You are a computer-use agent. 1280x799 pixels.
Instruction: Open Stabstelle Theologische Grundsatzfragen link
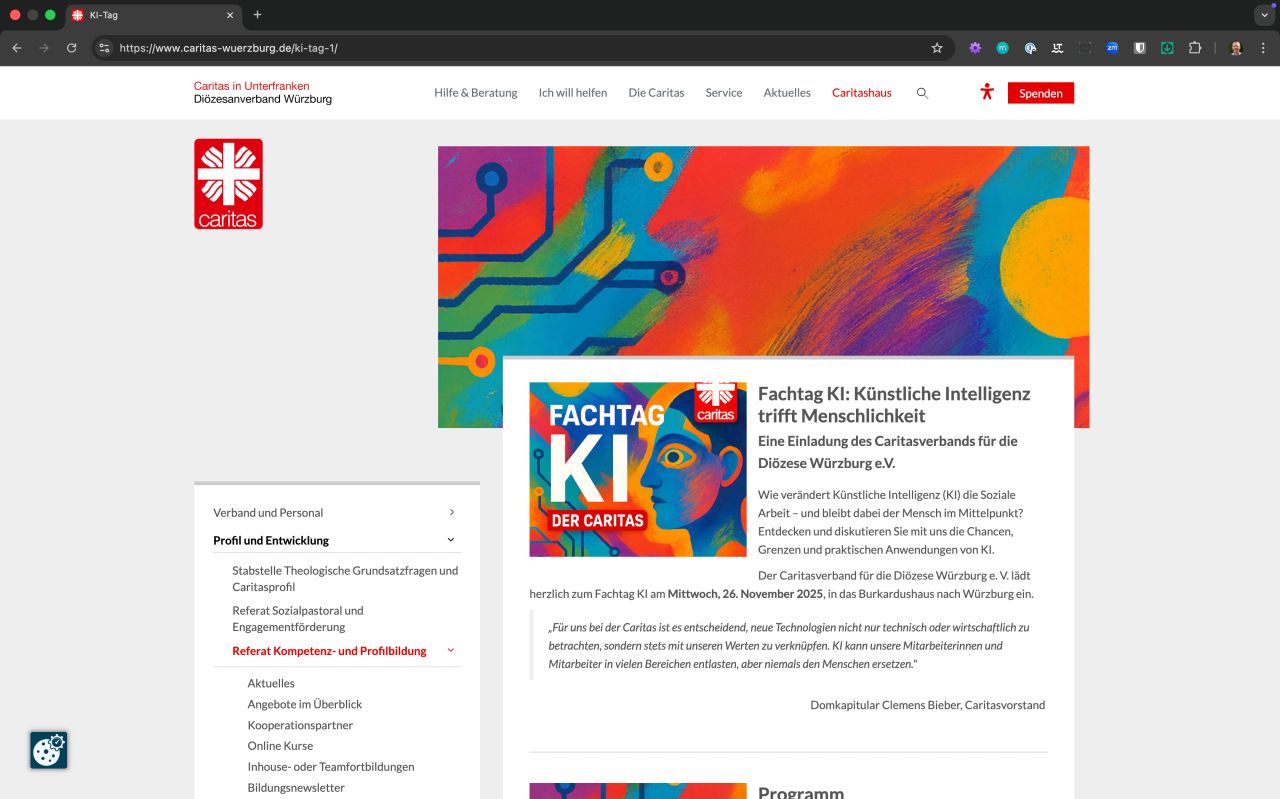(345, 579)
